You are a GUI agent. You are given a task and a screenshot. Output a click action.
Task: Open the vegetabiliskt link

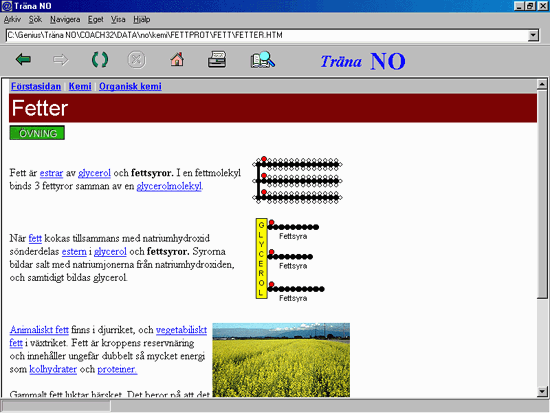[181, 330]
